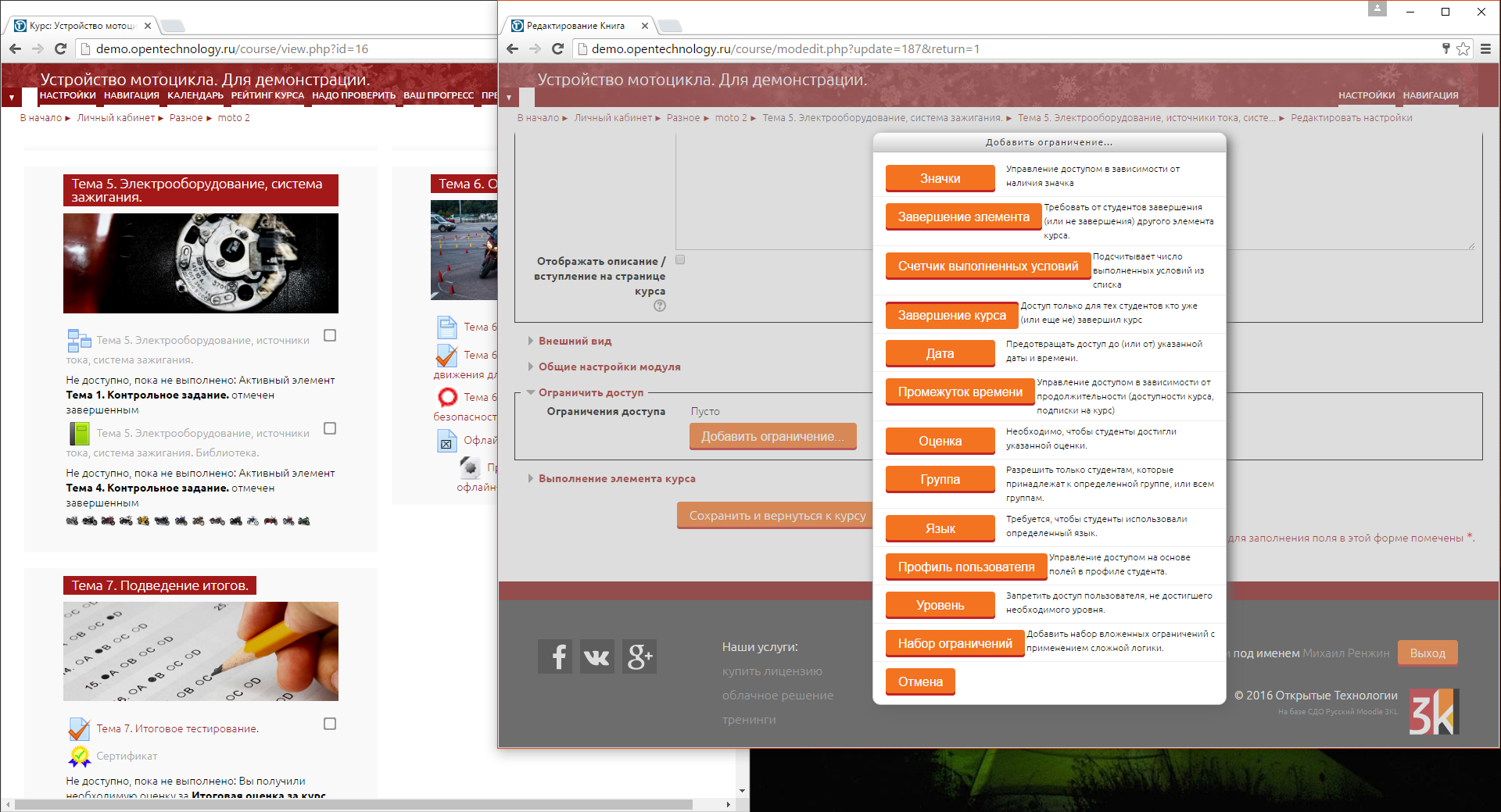Close the Курс: Устройство мотоцикла tab
1501x812 pixels.
pos(148,26)
